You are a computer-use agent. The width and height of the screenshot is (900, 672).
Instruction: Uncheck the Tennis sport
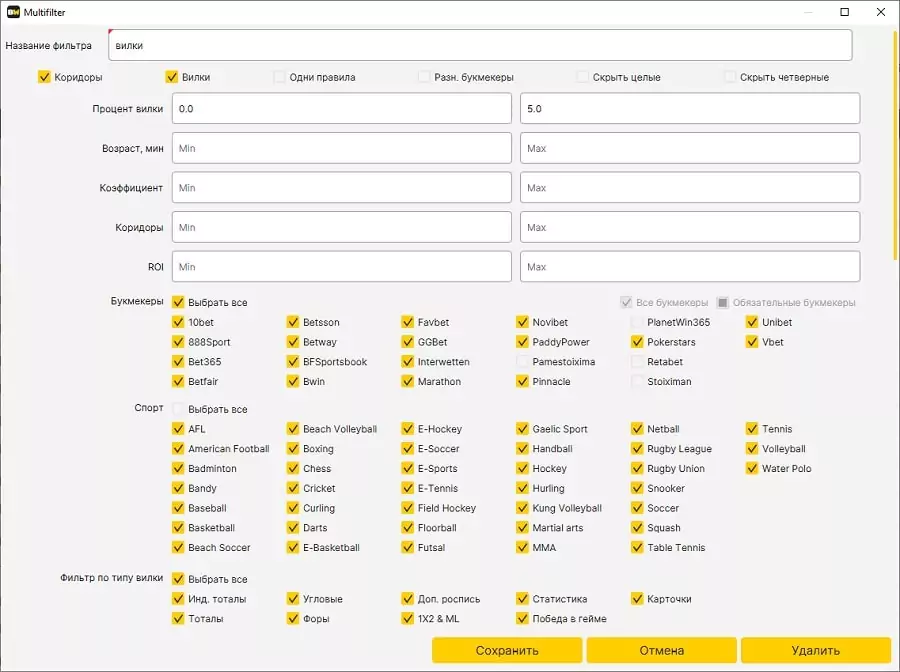tap(752, 429)
